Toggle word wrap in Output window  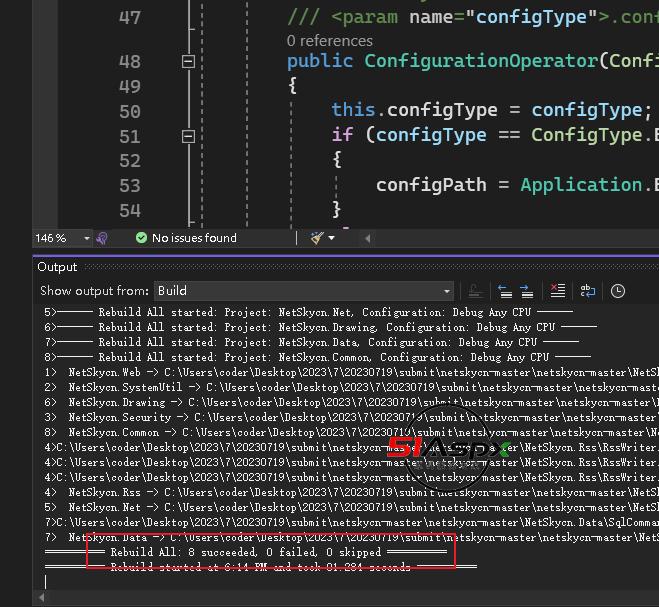(x=588, y=291)
